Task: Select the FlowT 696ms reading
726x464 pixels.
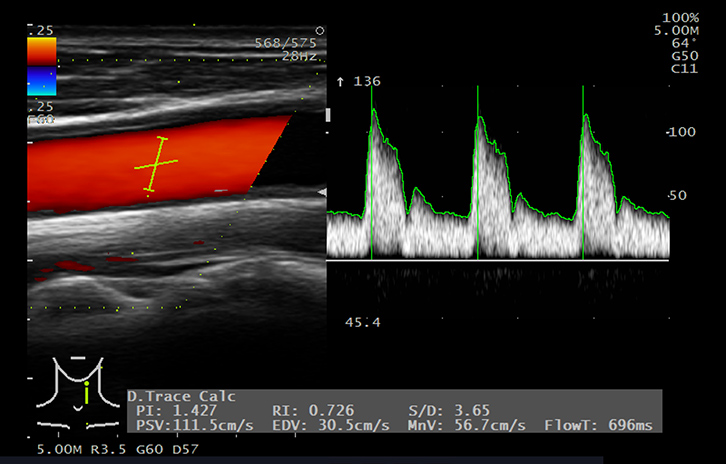Action: [598, 426]
